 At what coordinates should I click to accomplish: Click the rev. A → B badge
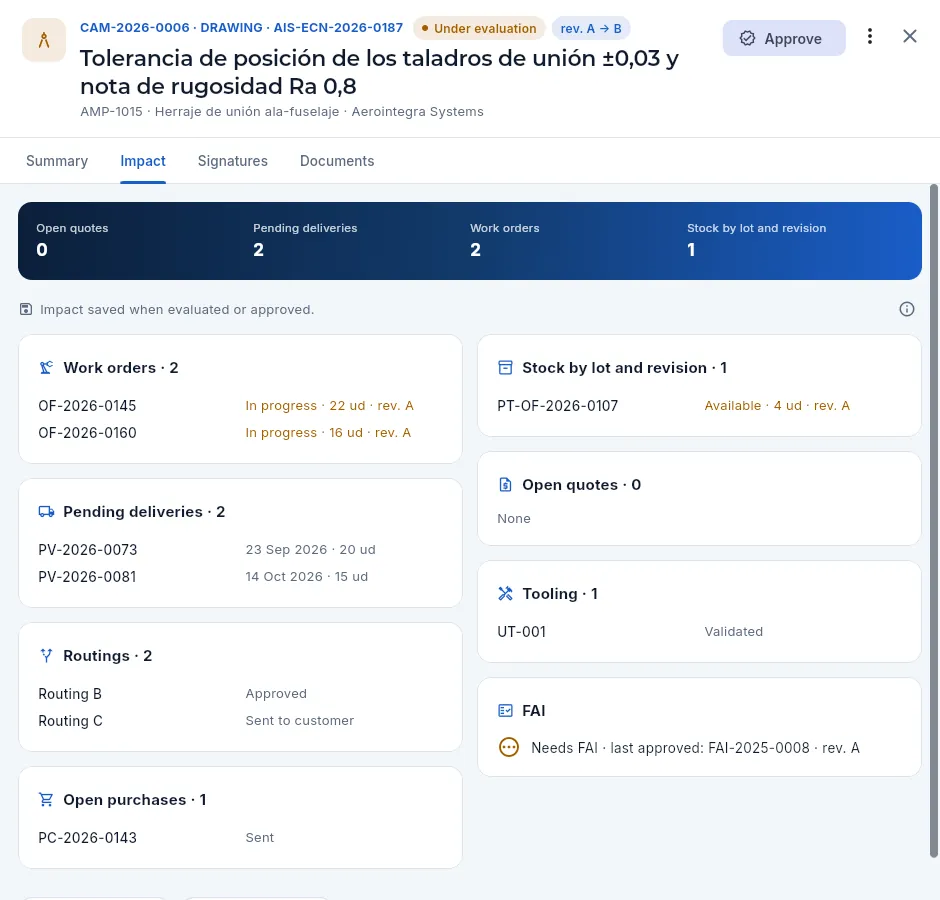point(590,28)
